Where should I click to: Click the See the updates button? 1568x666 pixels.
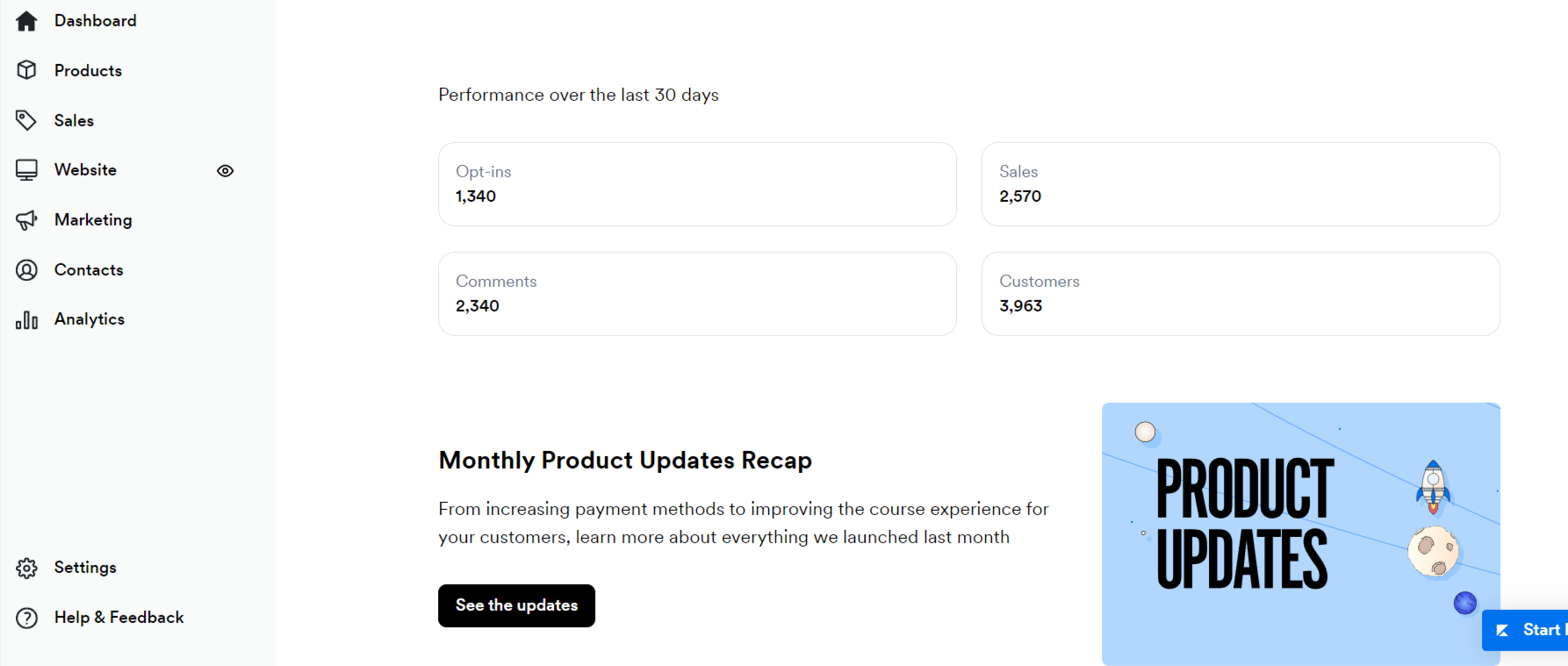[x=516, y=605]
